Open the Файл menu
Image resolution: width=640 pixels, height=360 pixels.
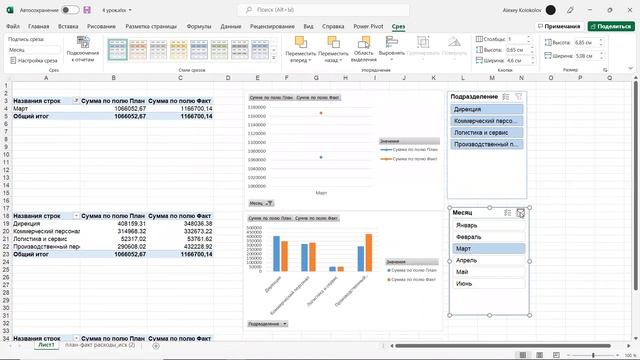[x=13, y=26]
